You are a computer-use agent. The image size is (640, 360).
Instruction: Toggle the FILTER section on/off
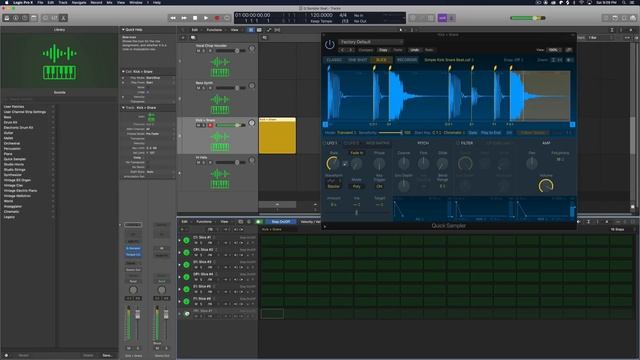(x=458, y=143)
